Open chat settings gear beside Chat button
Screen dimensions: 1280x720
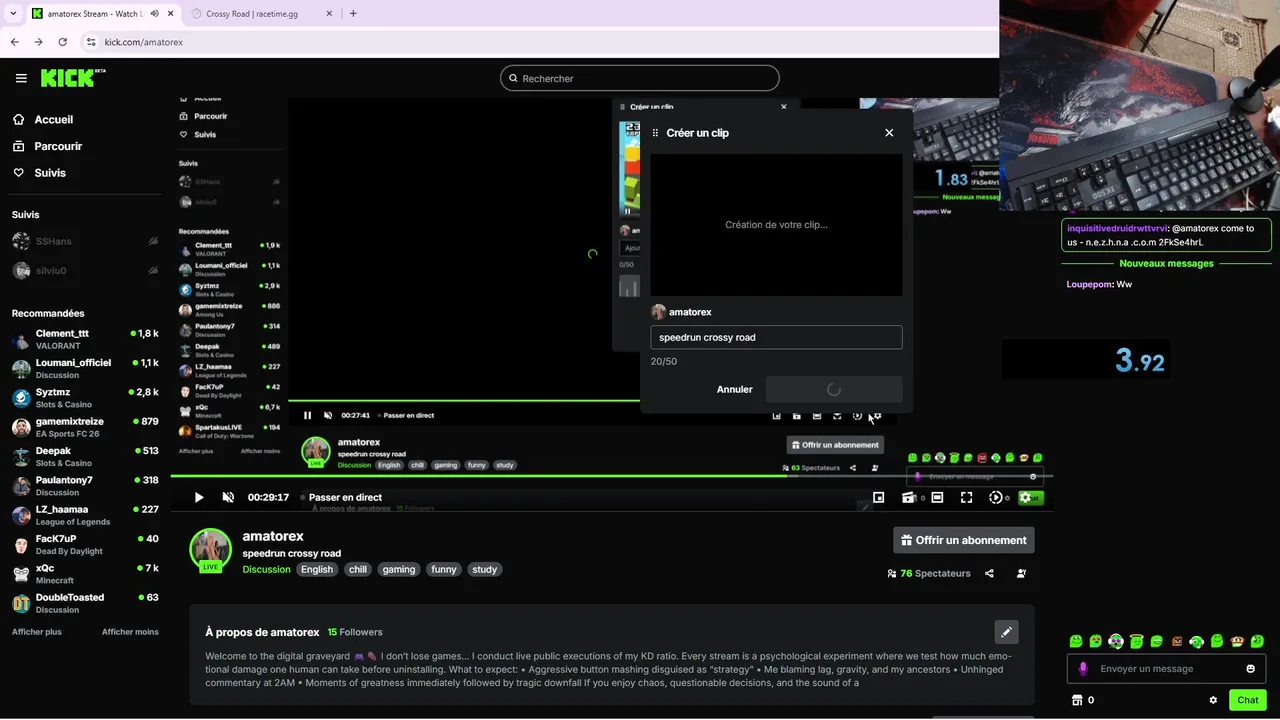[1213, 700]
